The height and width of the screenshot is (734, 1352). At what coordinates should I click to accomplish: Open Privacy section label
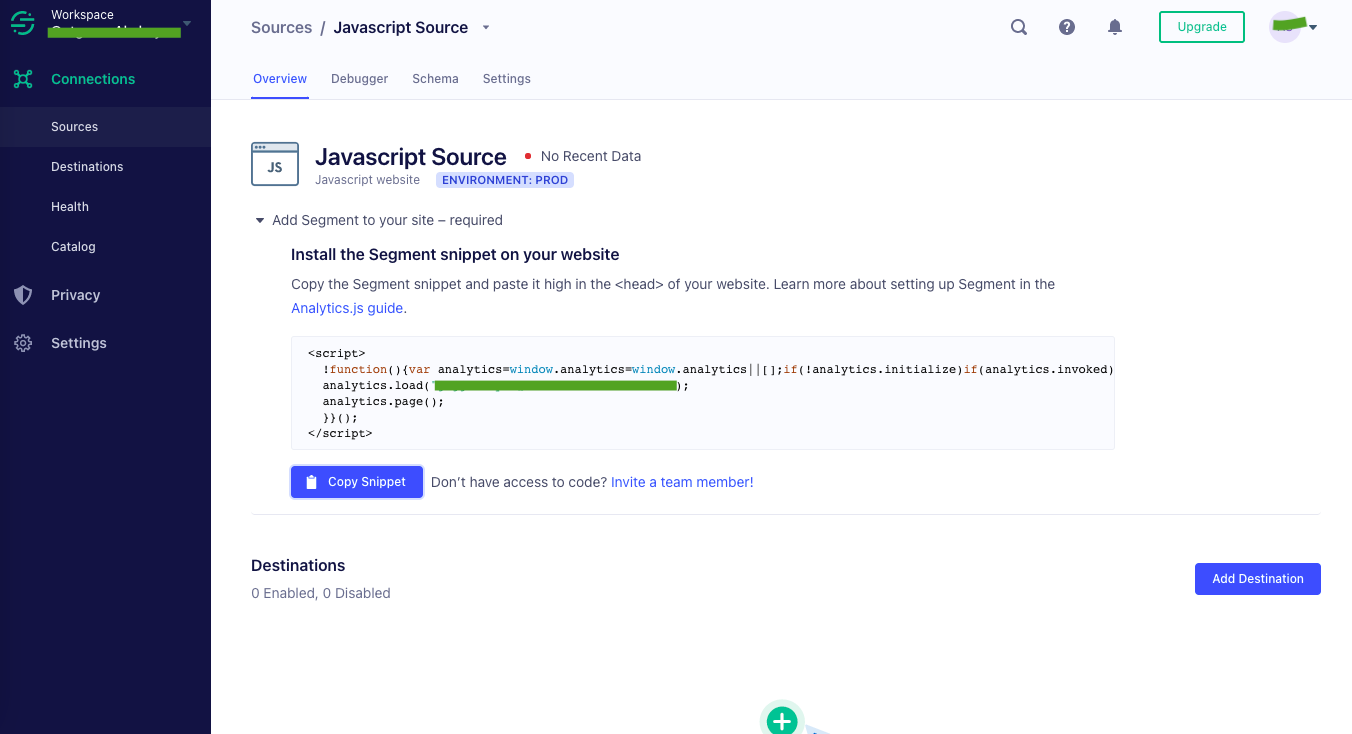[76, 295]
